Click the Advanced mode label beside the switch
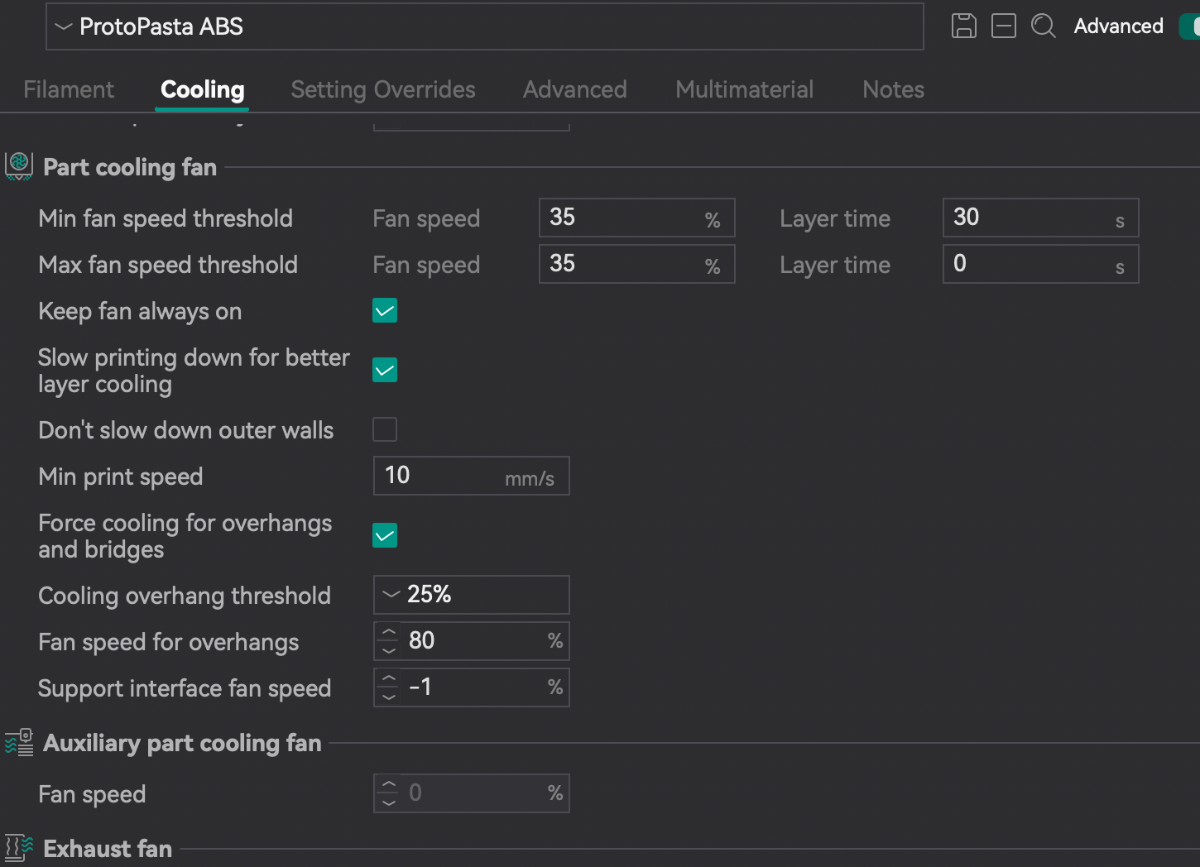This screenshot has width=1200, height=867. click(1119, 26)
